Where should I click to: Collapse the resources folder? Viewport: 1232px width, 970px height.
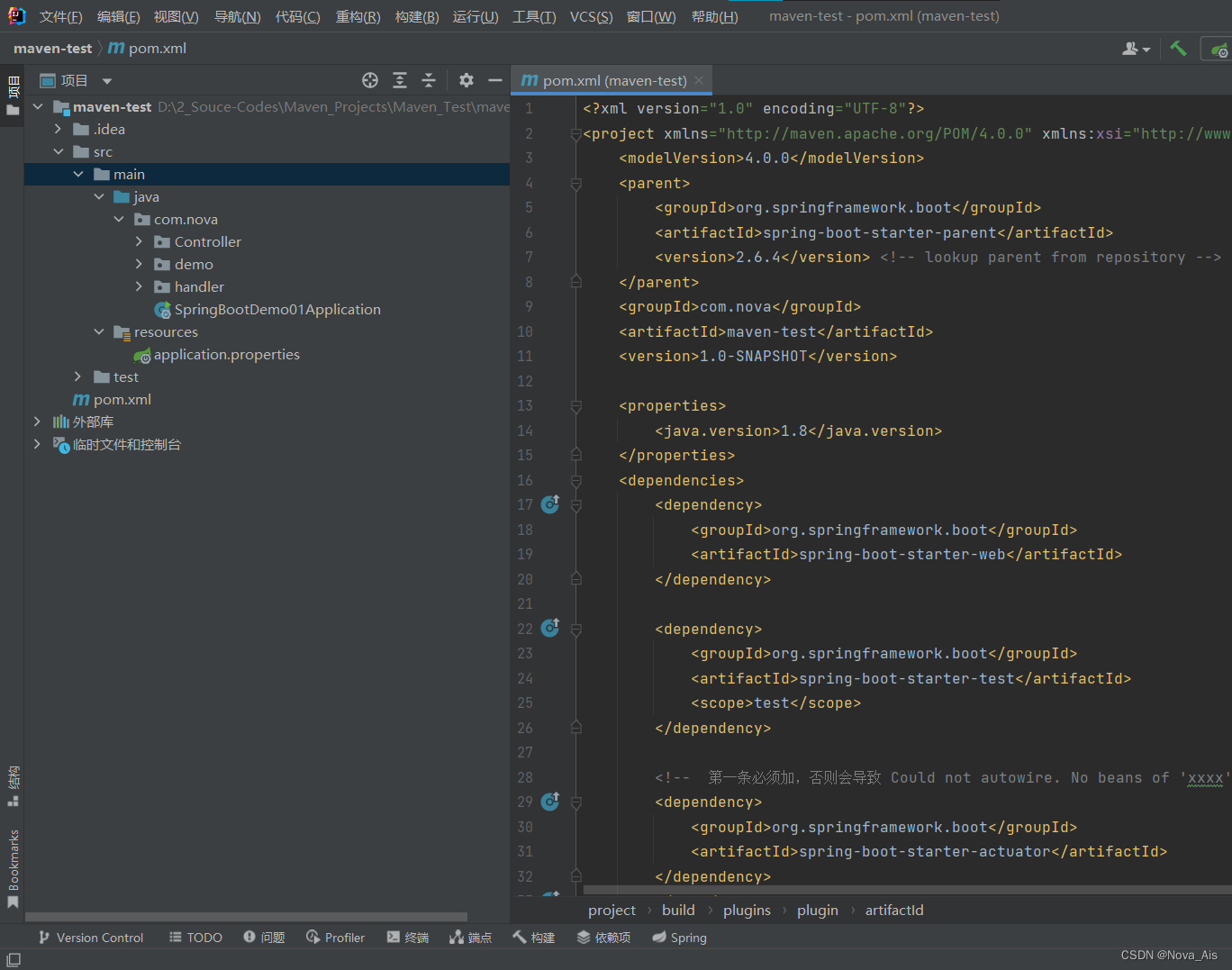click(99, 331)
